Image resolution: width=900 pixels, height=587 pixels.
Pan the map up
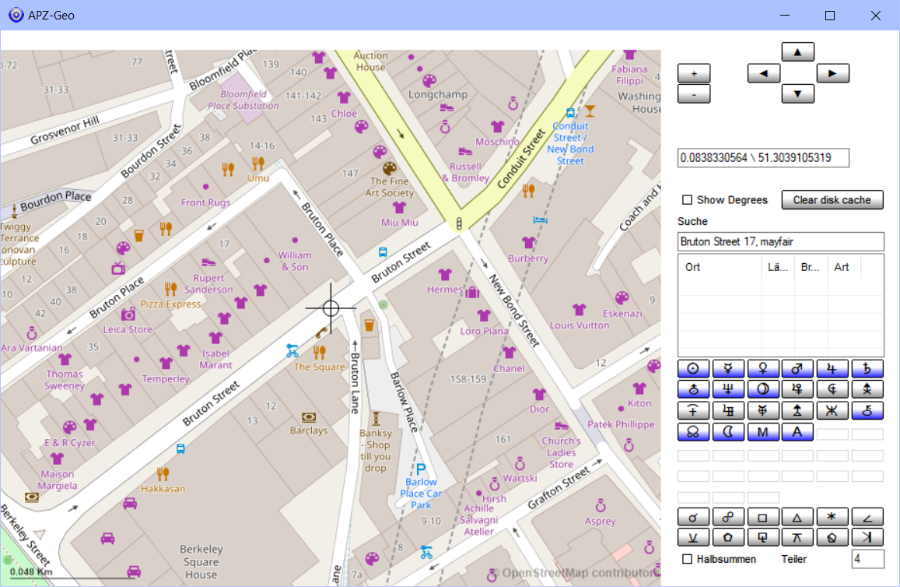click(798, 52)
